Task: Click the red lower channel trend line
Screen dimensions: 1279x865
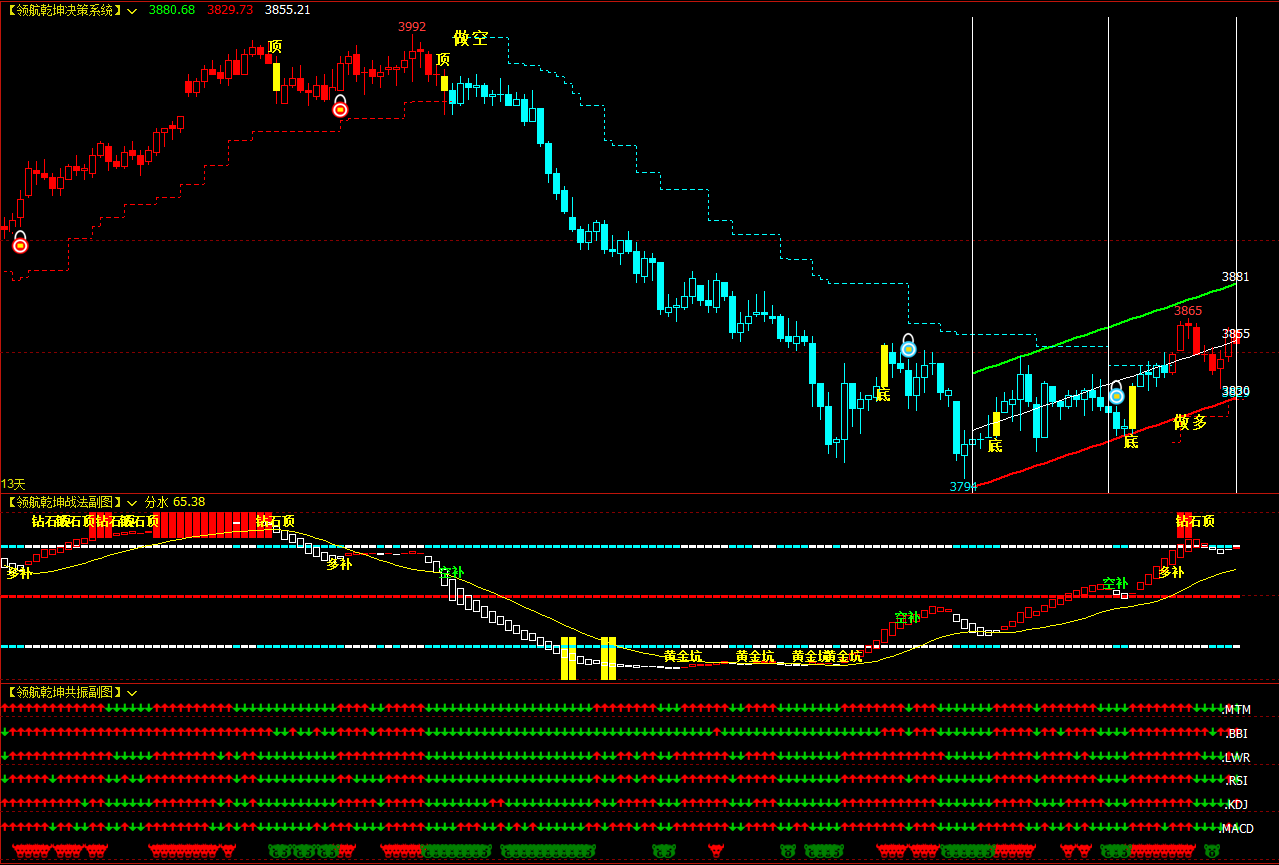Action: click(x=1105, y=441)
